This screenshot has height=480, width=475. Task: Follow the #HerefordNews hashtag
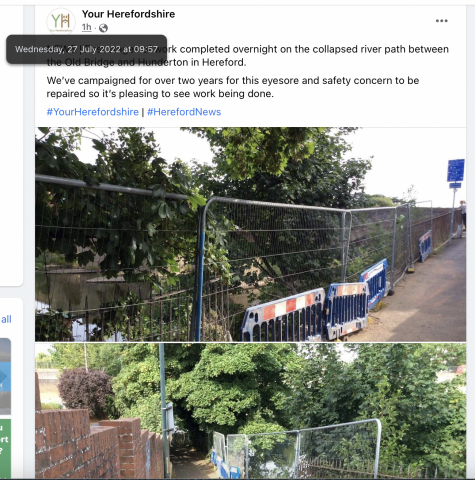point(184,112)
